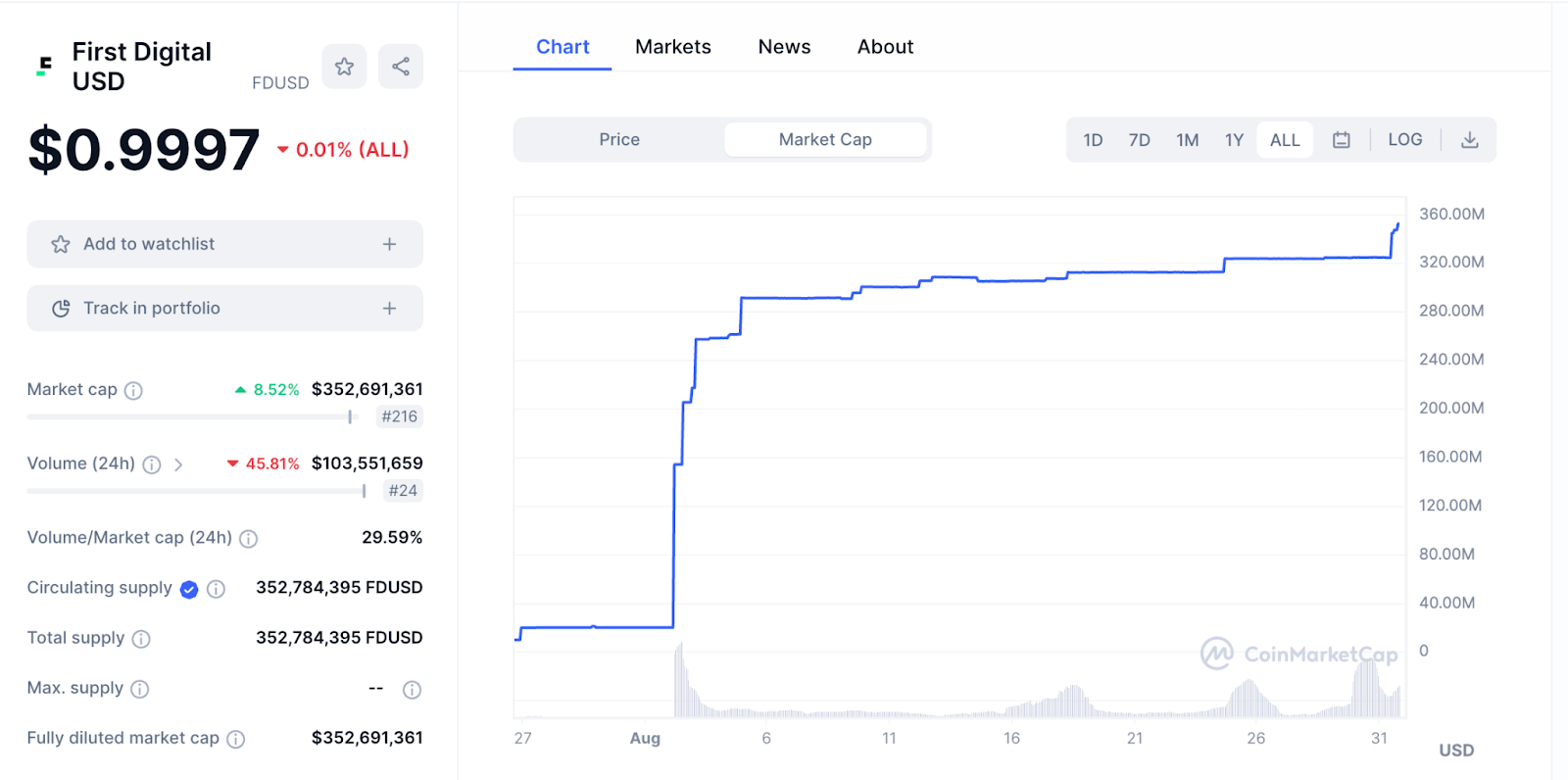
Task: Select the Market Cap chart view
Action: click(x=825, y=140)
